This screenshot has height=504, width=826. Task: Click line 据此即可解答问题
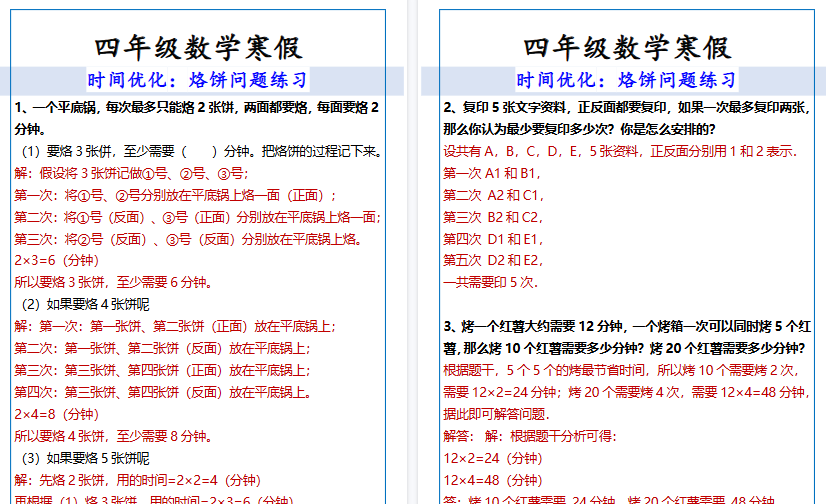[496, 414]
